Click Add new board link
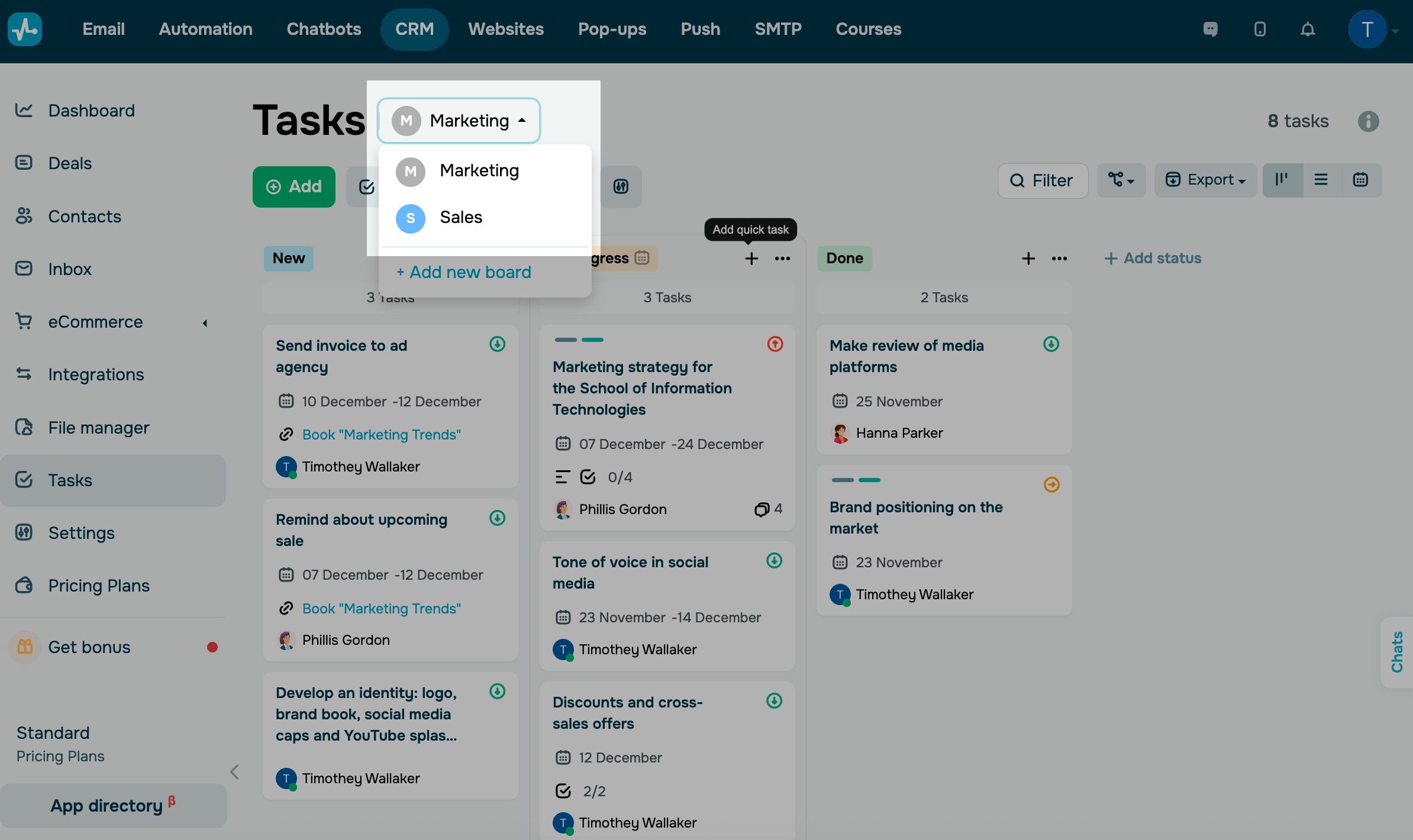Screen dimensions: 1413x840 [x=464, y=272]
